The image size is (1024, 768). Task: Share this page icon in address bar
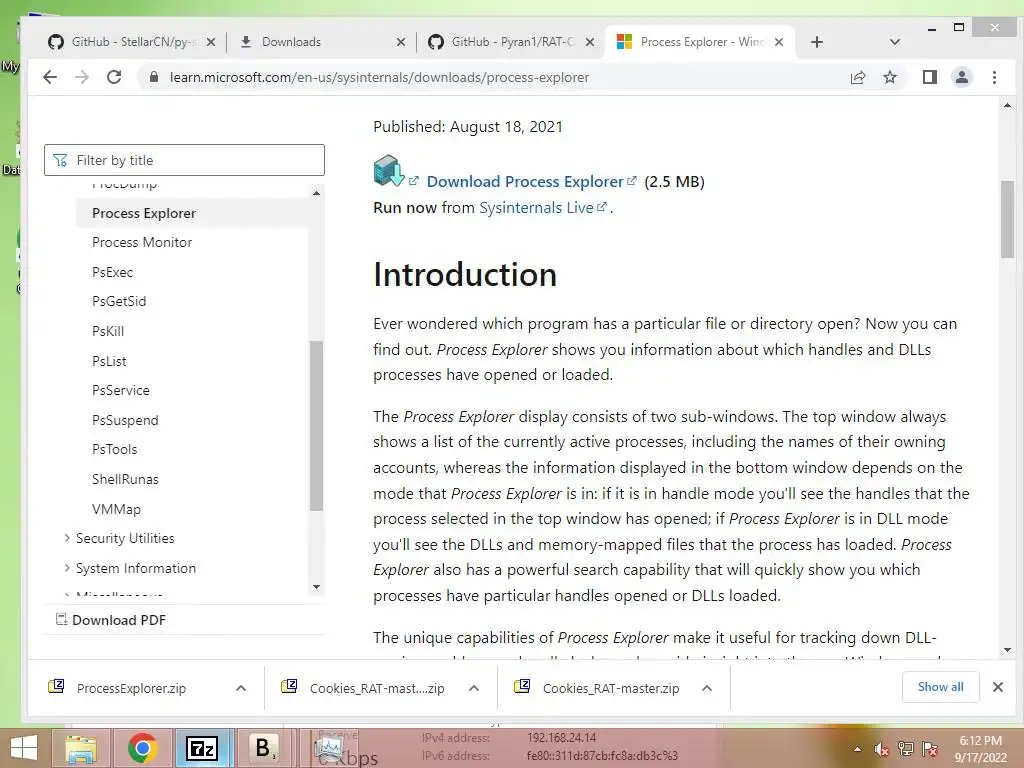pyautogui.click(x=857, y=77)
